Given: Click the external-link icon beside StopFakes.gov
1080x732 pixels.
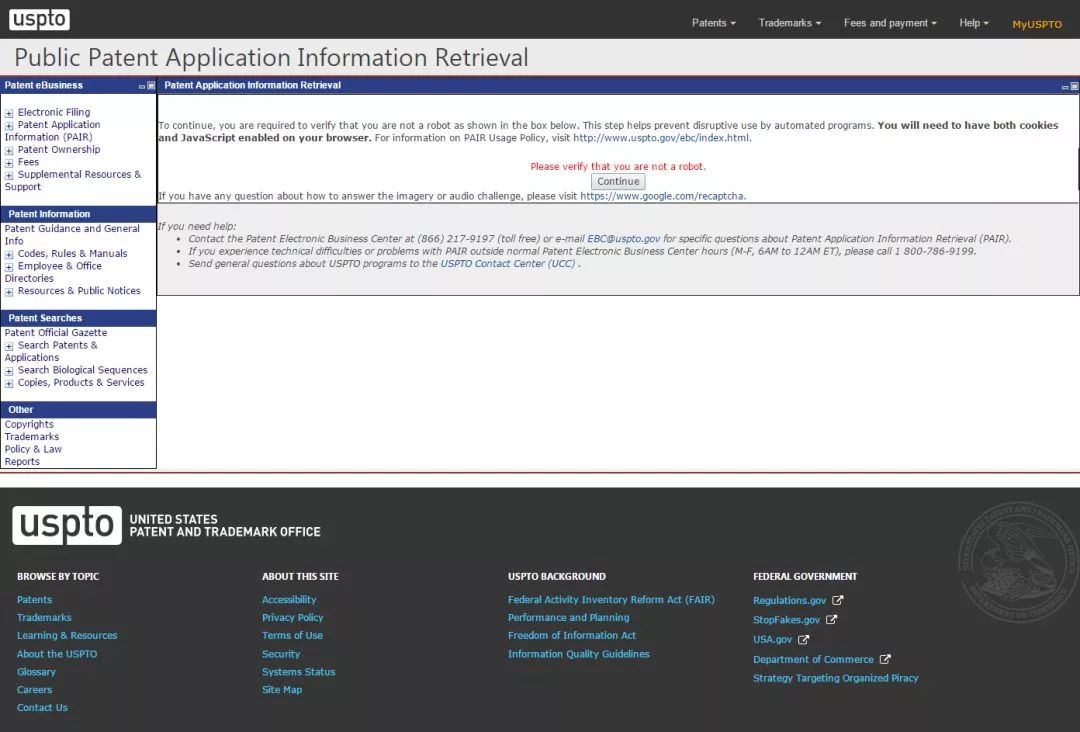Looking at the screenshot, I should click(x=832, y=620).
